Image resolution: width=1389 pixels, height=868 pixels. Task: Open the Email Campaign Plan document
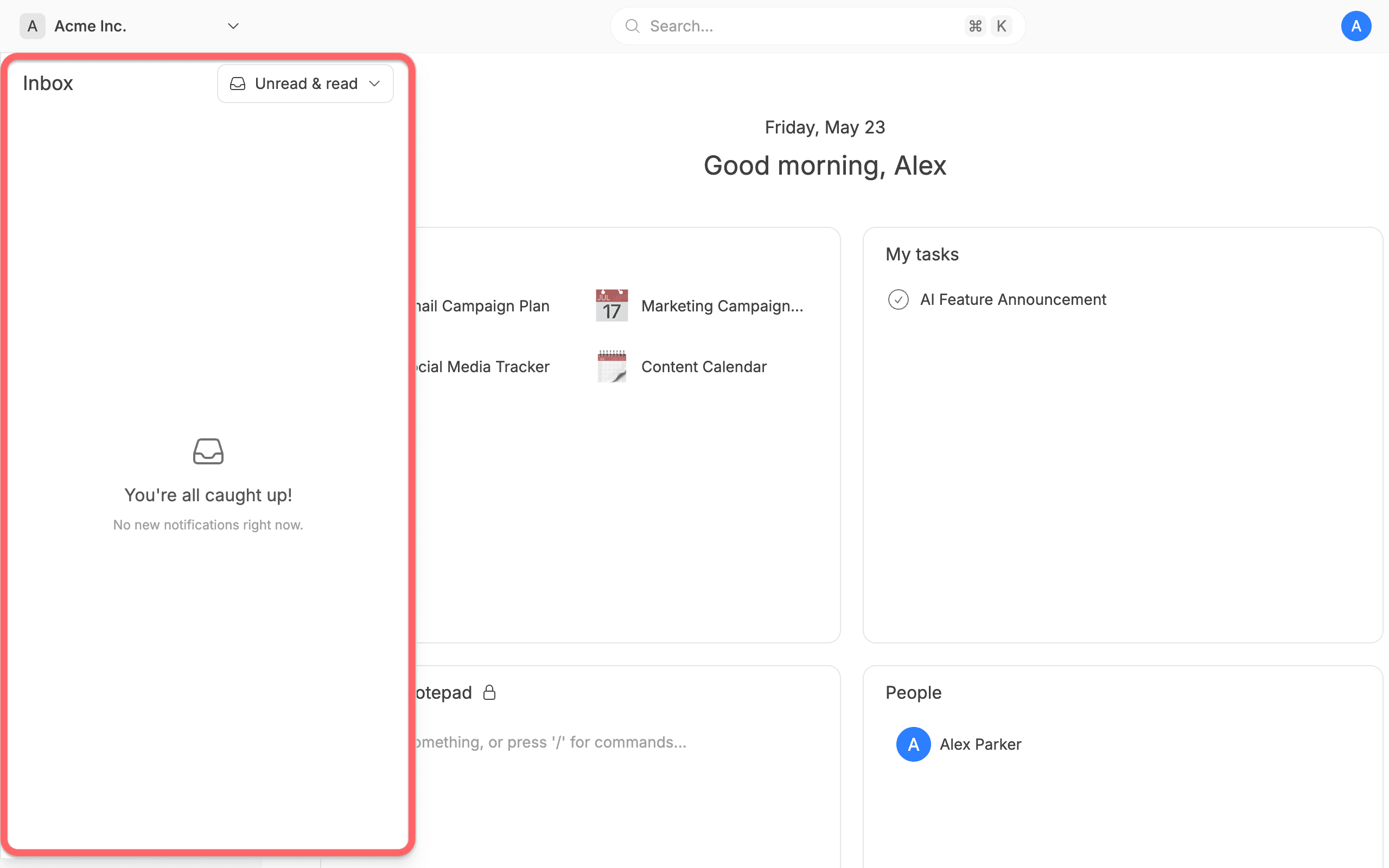pos(483,306)
